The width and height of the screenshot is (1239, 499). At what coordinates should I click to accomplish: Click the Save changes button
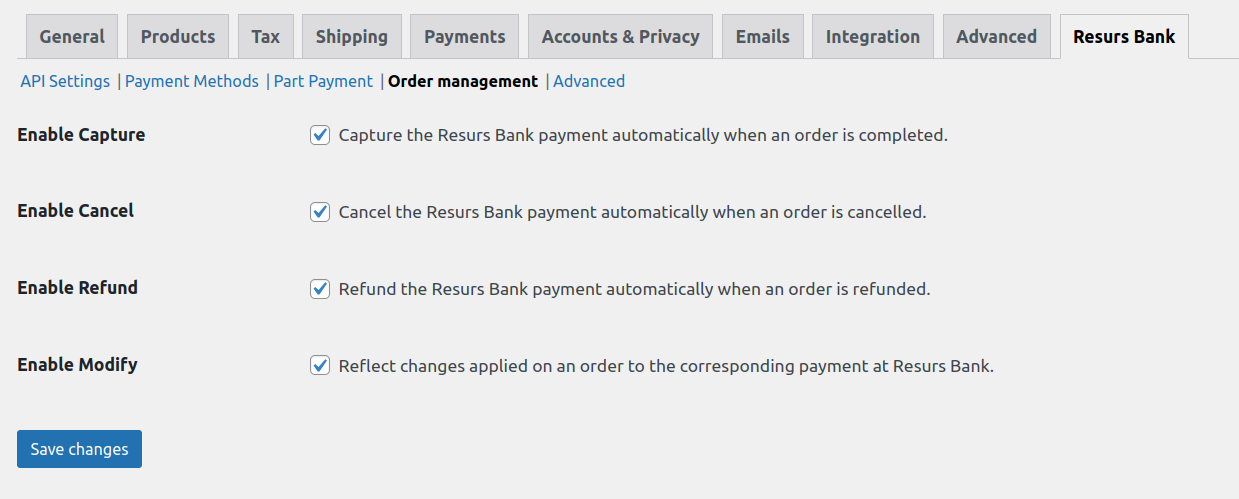[79, 449]
